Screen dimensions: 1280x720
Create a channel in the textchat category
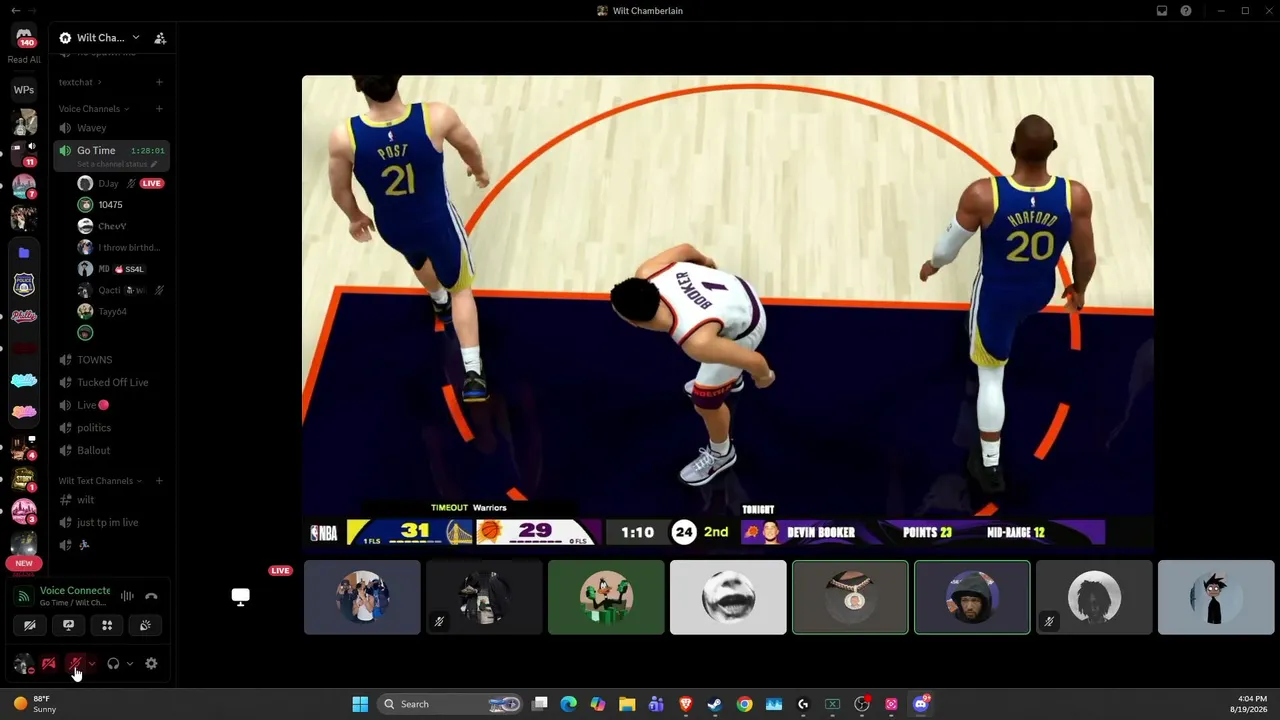(159, 82)
